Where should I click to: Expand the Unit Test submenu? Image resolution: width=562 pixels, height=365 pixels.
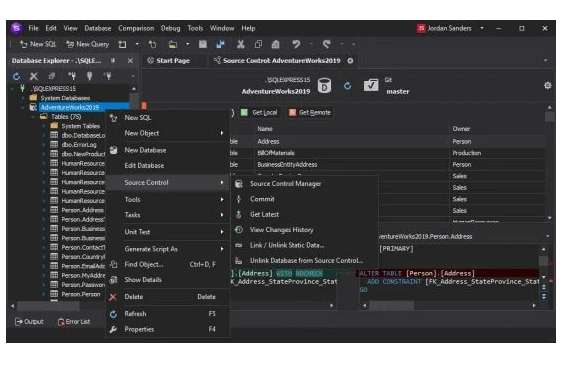(x=168, y=232)
